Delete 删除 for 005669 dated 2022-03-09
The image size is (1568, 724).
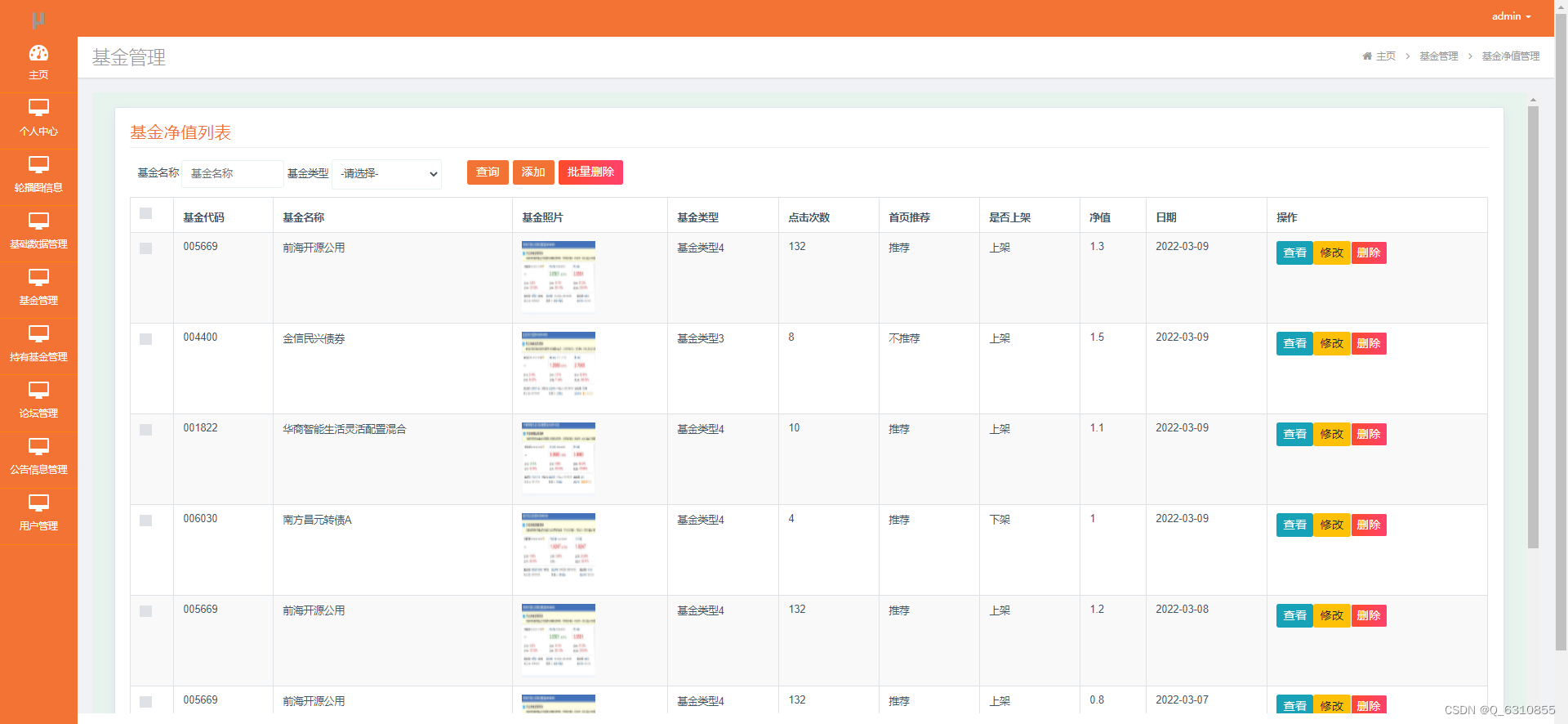tap(1369, 253)
